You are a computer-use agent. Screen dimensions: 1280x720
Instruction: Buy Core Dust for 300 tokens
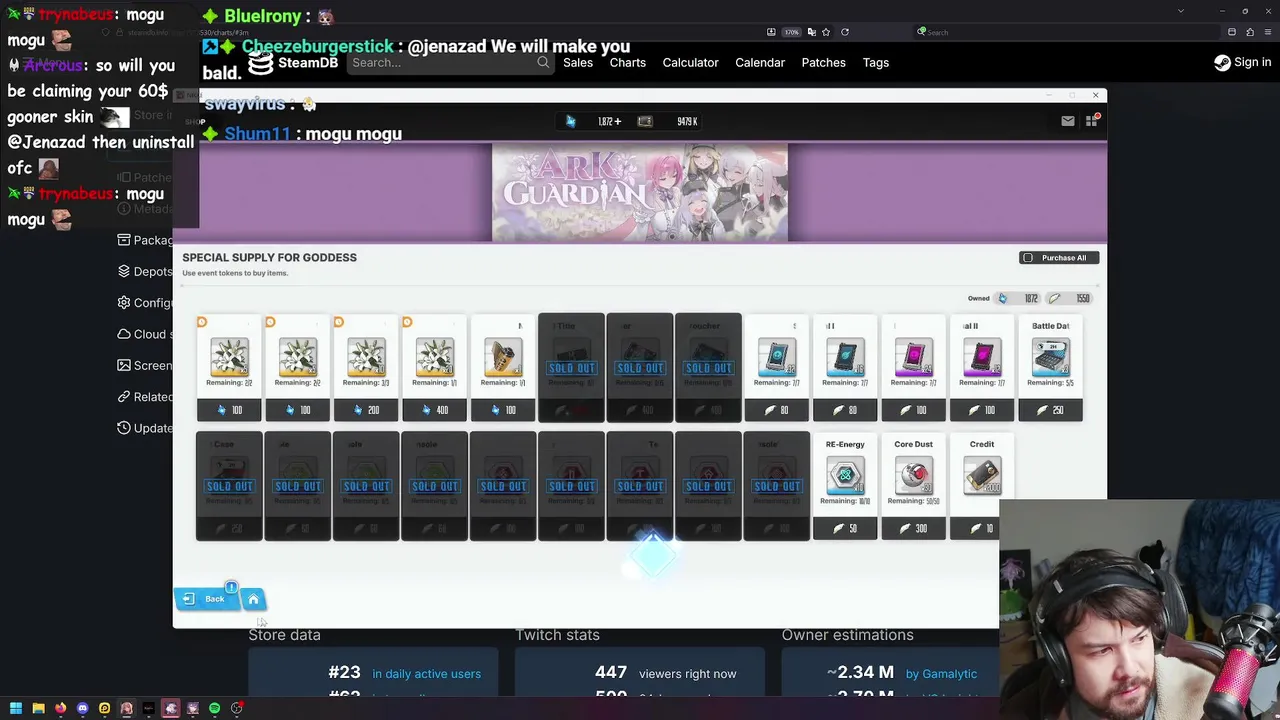click(913, 528)
